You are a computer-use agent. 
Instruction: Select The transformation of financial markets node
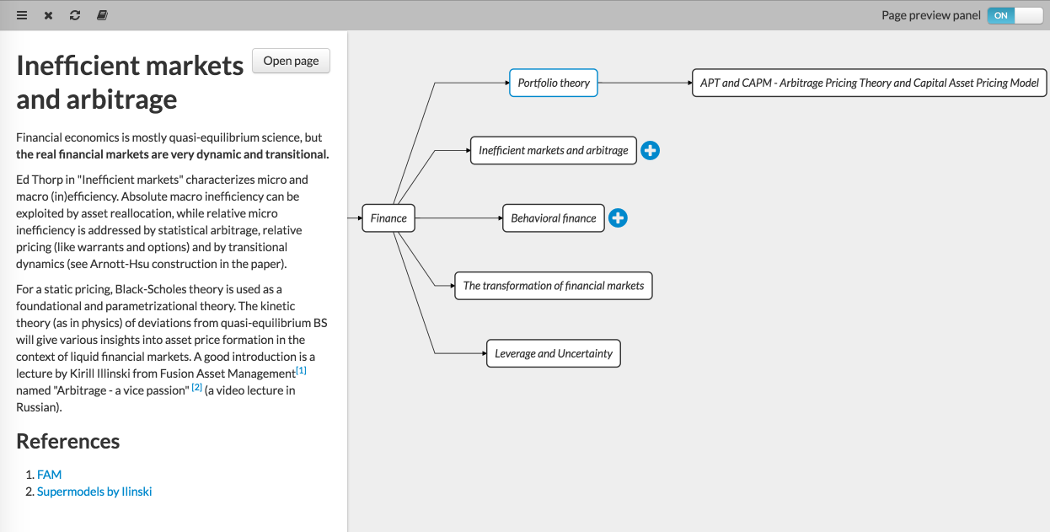553,286
